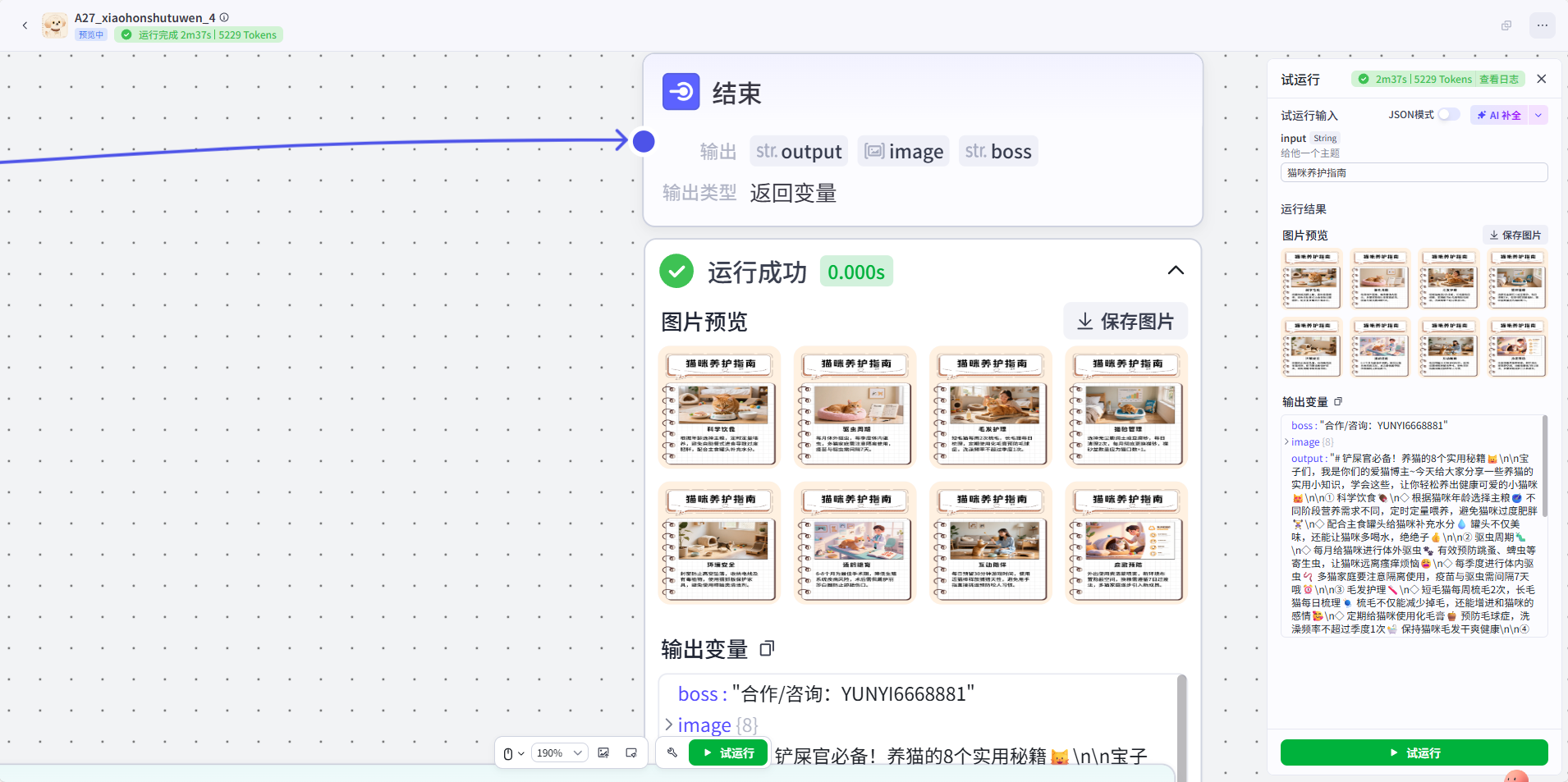Click the image export icon in canvas toolbar
Screen dimensions: 1568x782
click(x=603, y=753)
